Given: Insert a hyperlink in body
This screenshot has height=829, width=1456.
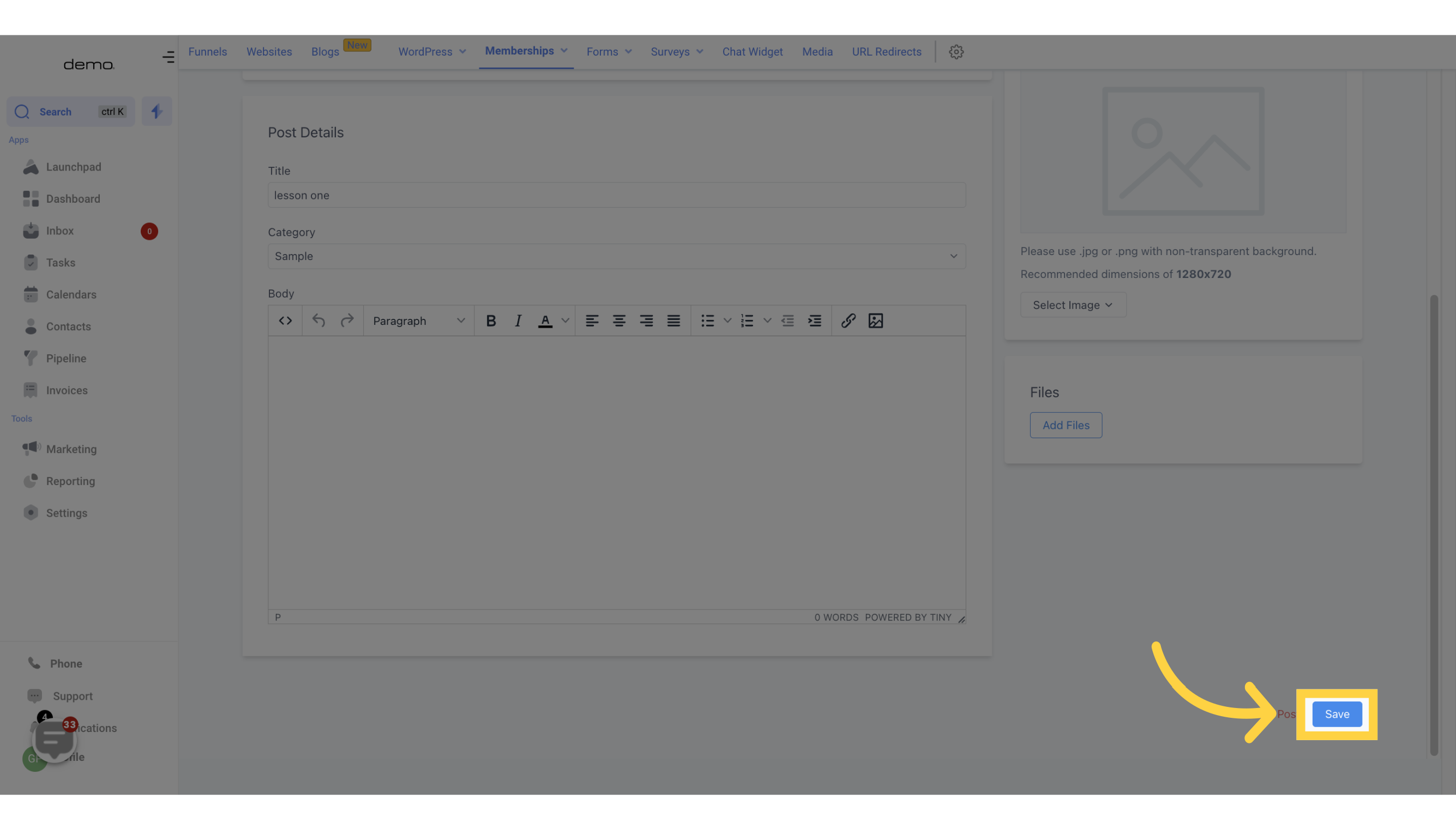Looking at the screenshot, I should [848, 320].
